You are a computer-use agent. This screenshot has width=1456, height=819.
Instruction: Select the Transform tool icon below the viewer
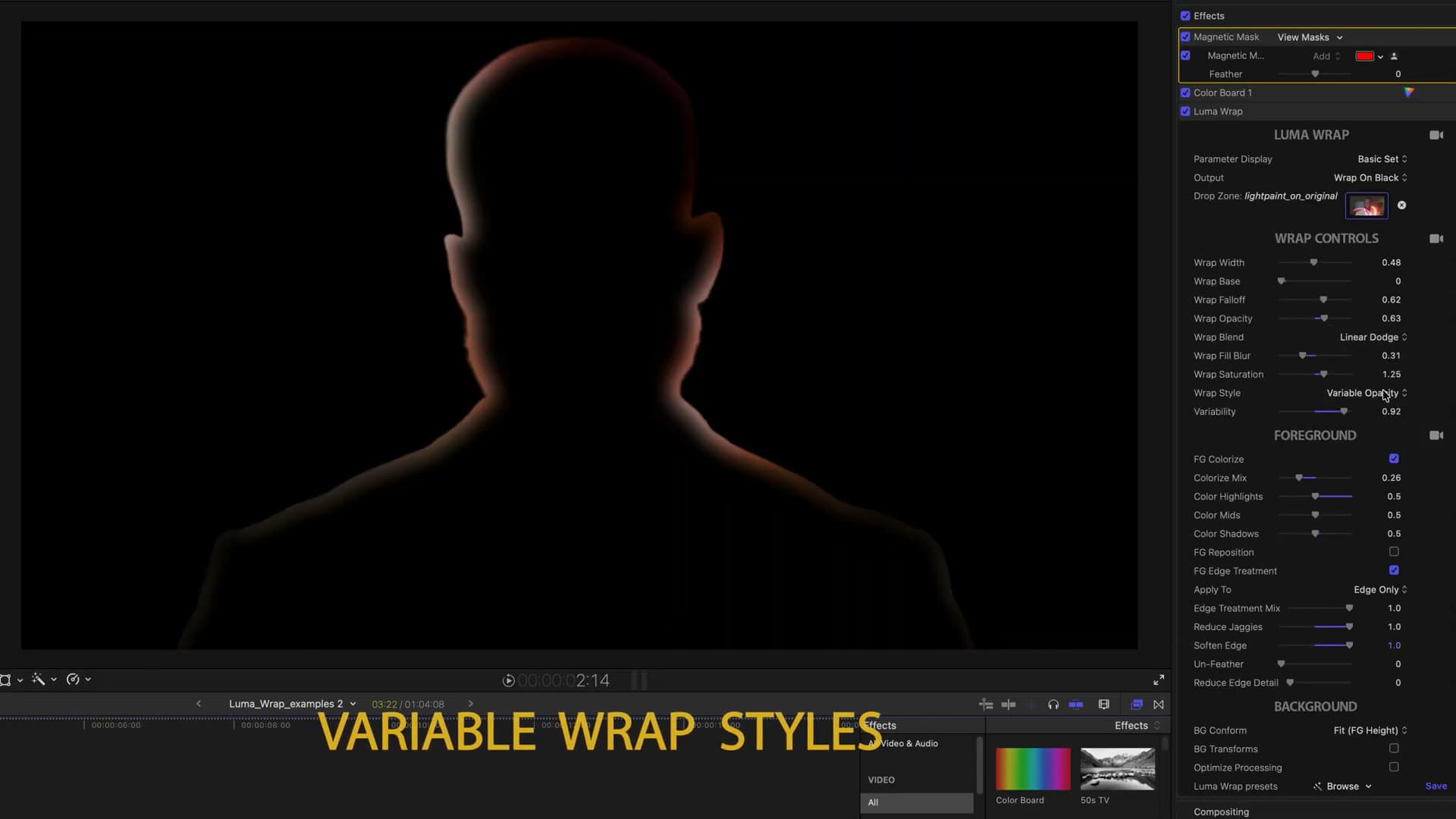(x=5, y=679)
